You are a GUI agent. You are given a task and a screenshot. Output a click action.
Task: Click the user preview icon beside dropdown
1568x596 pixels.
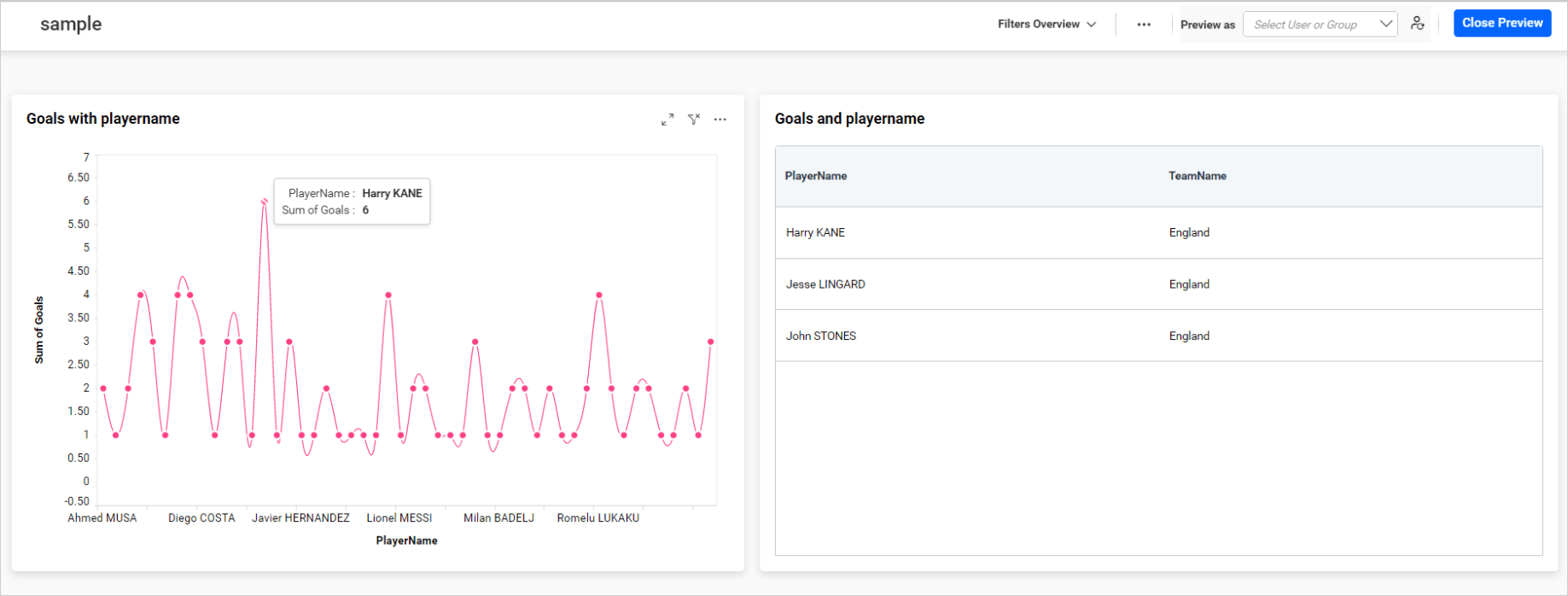pyautogui.click(x=1418, y=24)
